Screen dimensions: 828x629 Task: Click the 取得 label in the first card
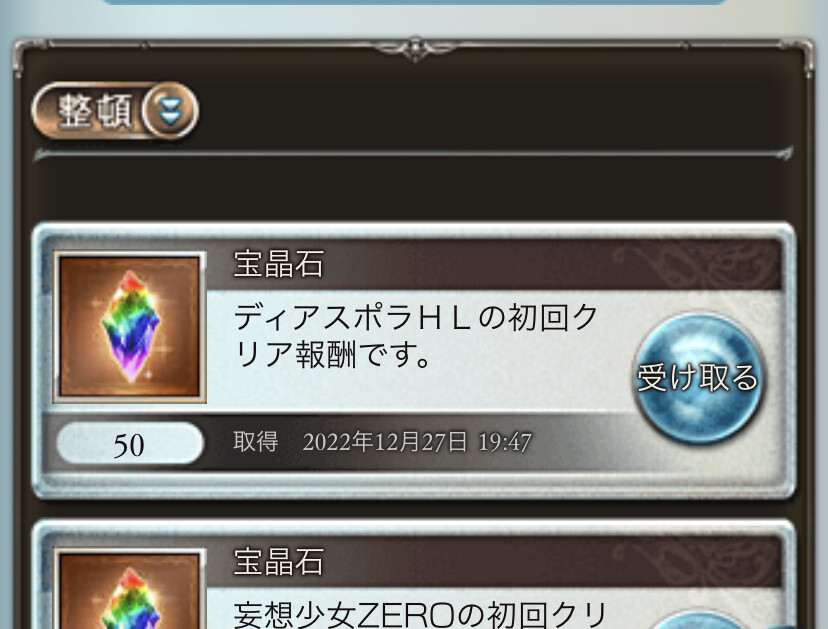click(256, 441)
